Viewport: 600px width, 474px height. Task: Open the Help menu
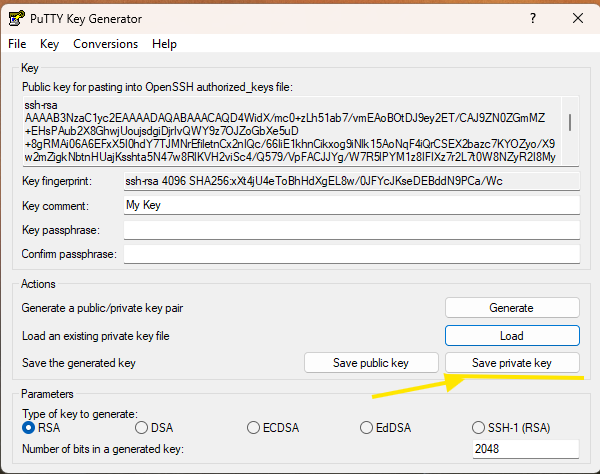164,44
